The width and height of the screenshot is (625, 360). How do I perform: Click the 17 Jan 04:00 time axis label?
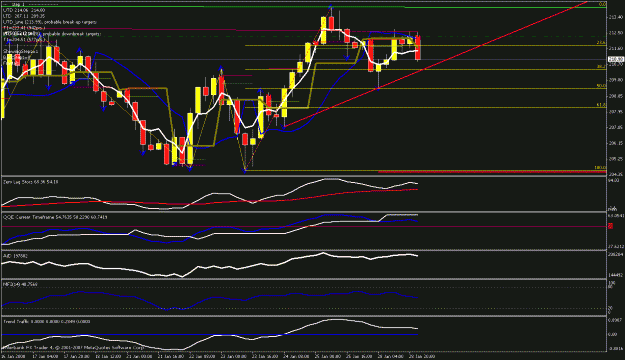45,356
